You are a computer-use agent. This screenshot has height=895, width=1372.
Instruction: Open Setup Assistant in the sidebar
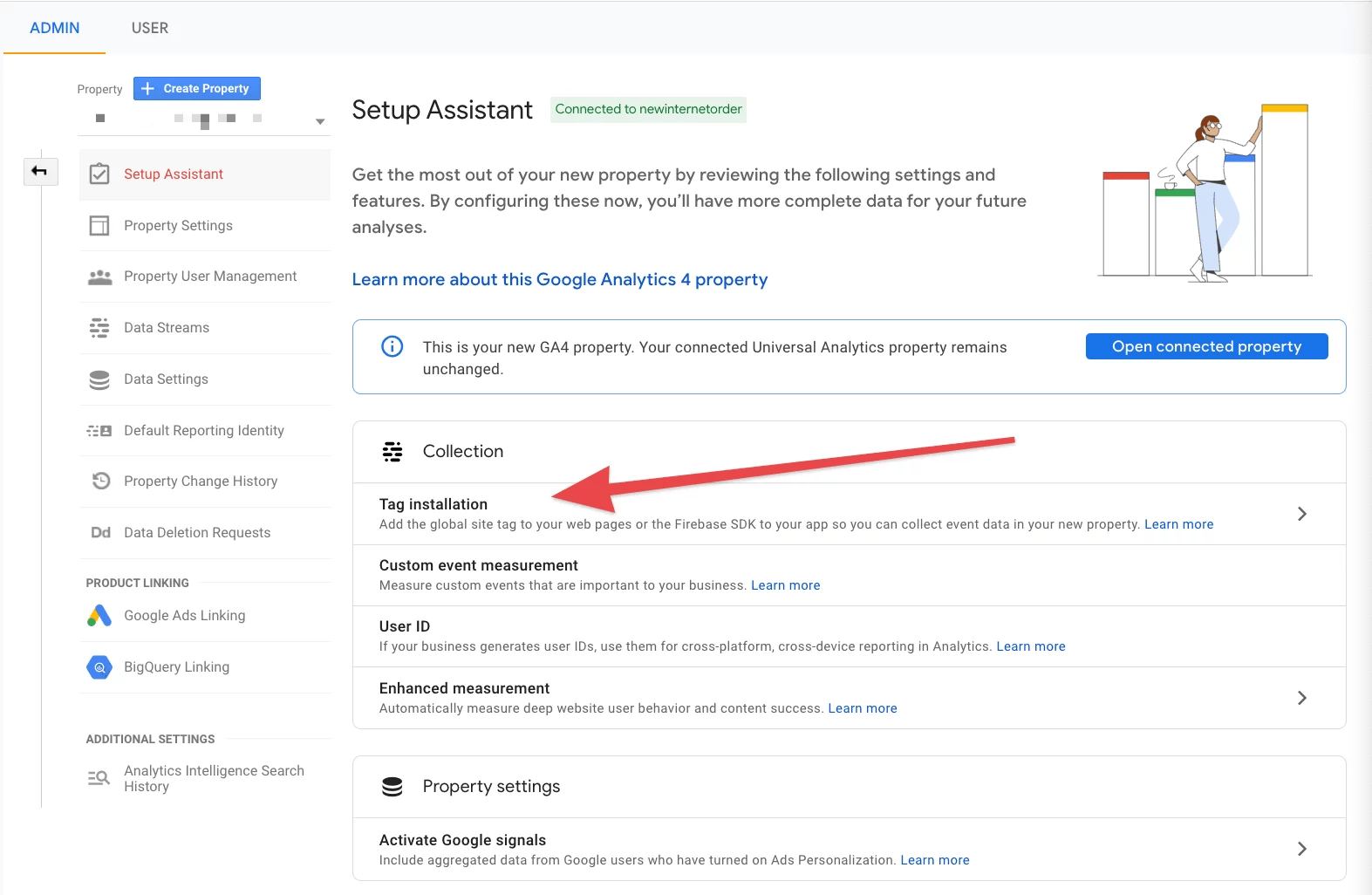point(205,174)
